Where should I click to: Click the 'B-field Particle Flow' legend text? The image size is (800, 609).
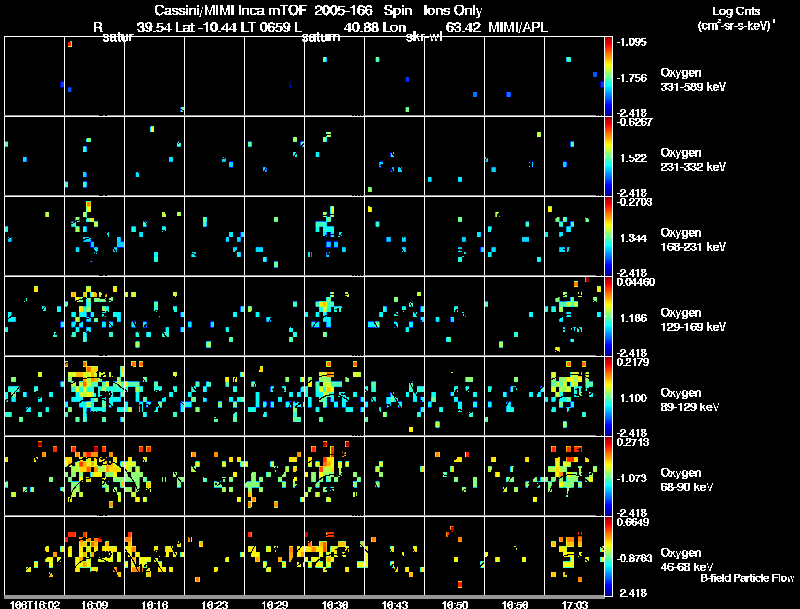click(x=747, y=578)
